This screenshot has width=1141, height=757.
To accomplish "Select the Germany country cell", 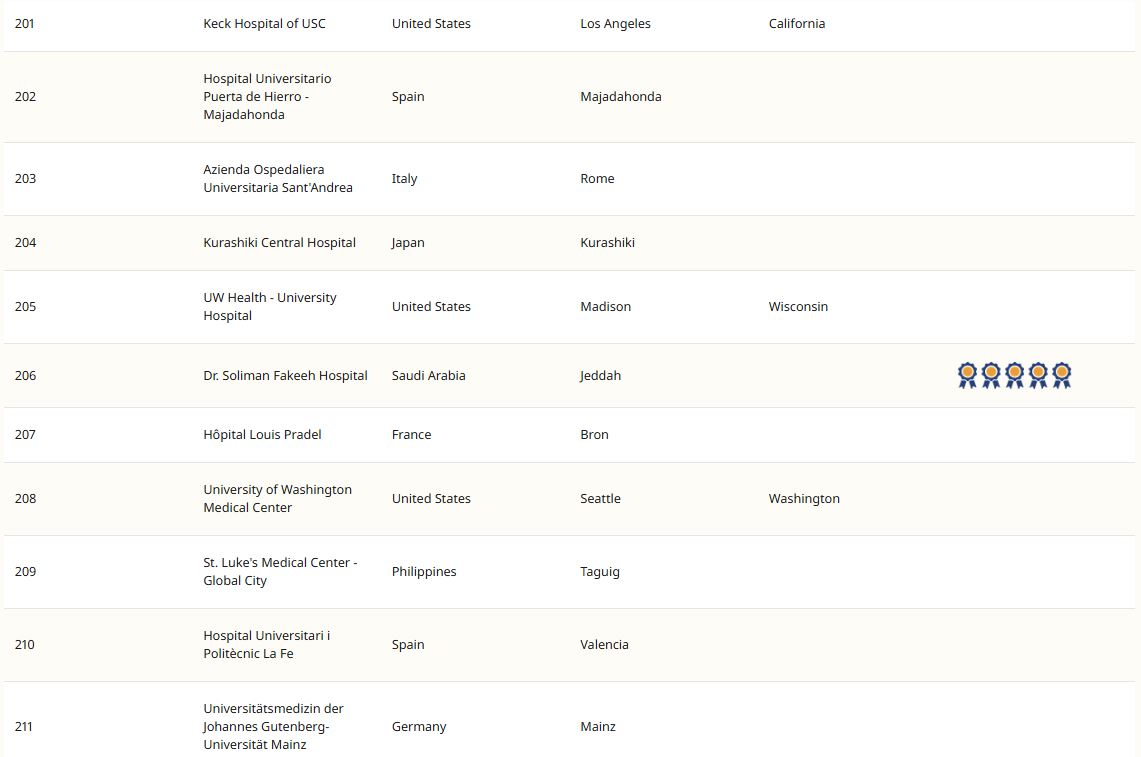I will pyautogui.click(x=419, y=727).
